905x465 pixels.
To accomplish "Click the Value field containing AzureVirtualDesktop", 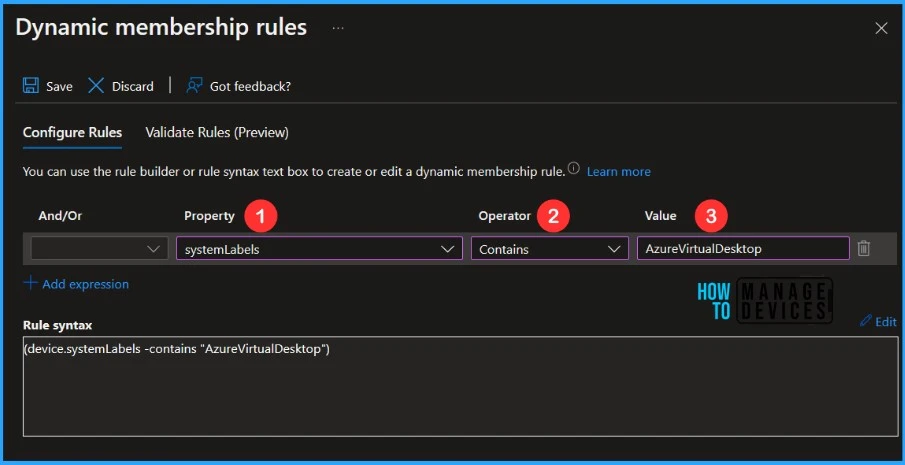I will tap(743, 249).
